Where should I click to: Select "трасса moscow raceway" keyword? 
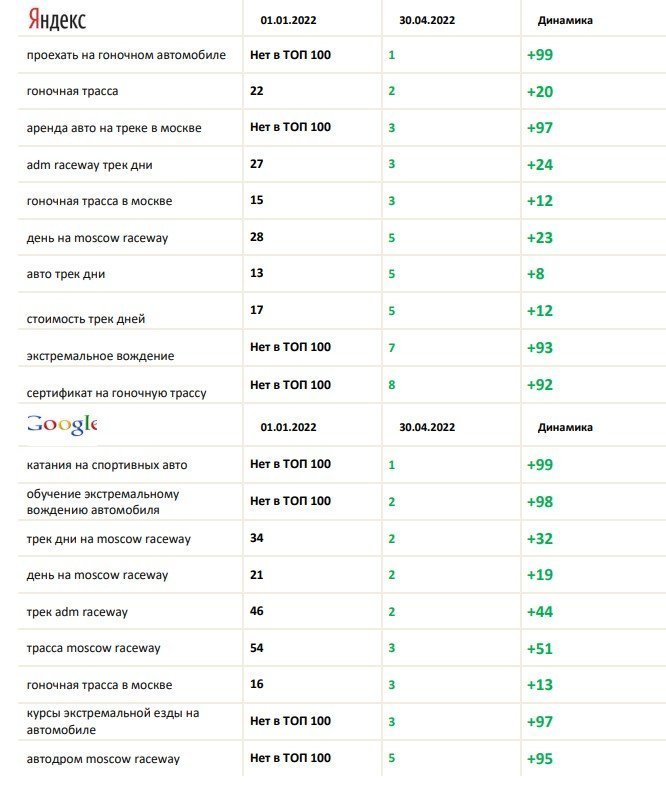93,648
